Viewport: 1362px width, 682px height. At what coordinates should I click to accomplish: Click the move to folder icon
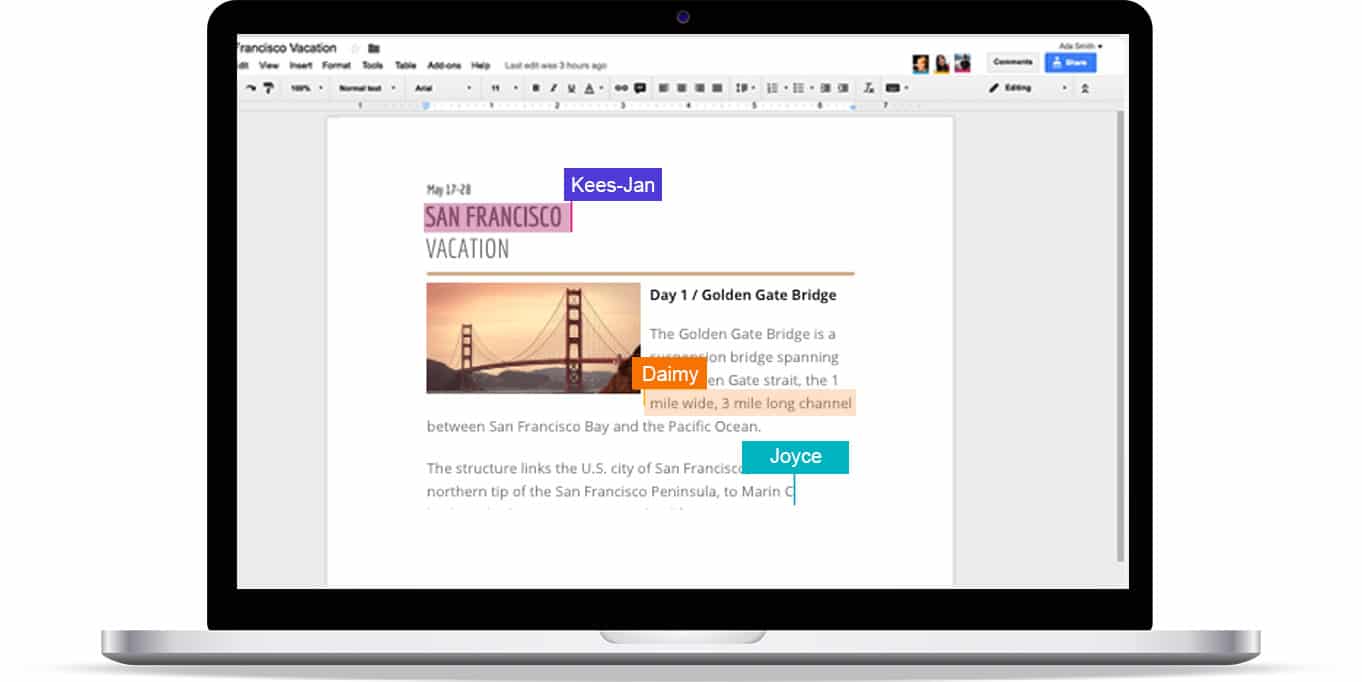[x=374, y=48]
